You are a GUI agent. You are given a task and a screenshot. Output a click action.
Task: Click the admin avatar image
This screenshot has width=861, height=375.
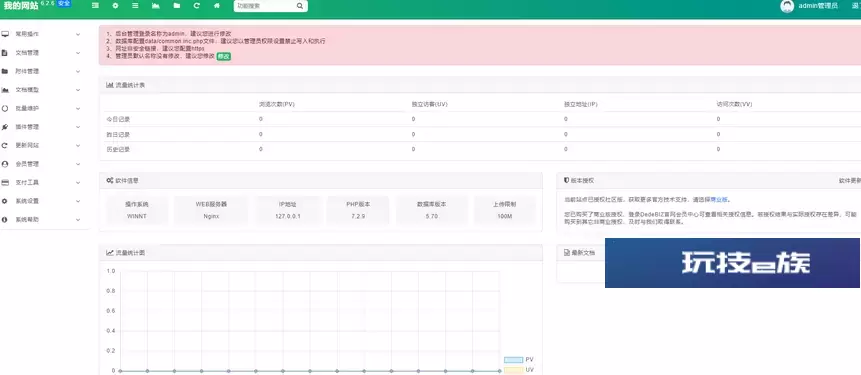[x=787, y=6]
